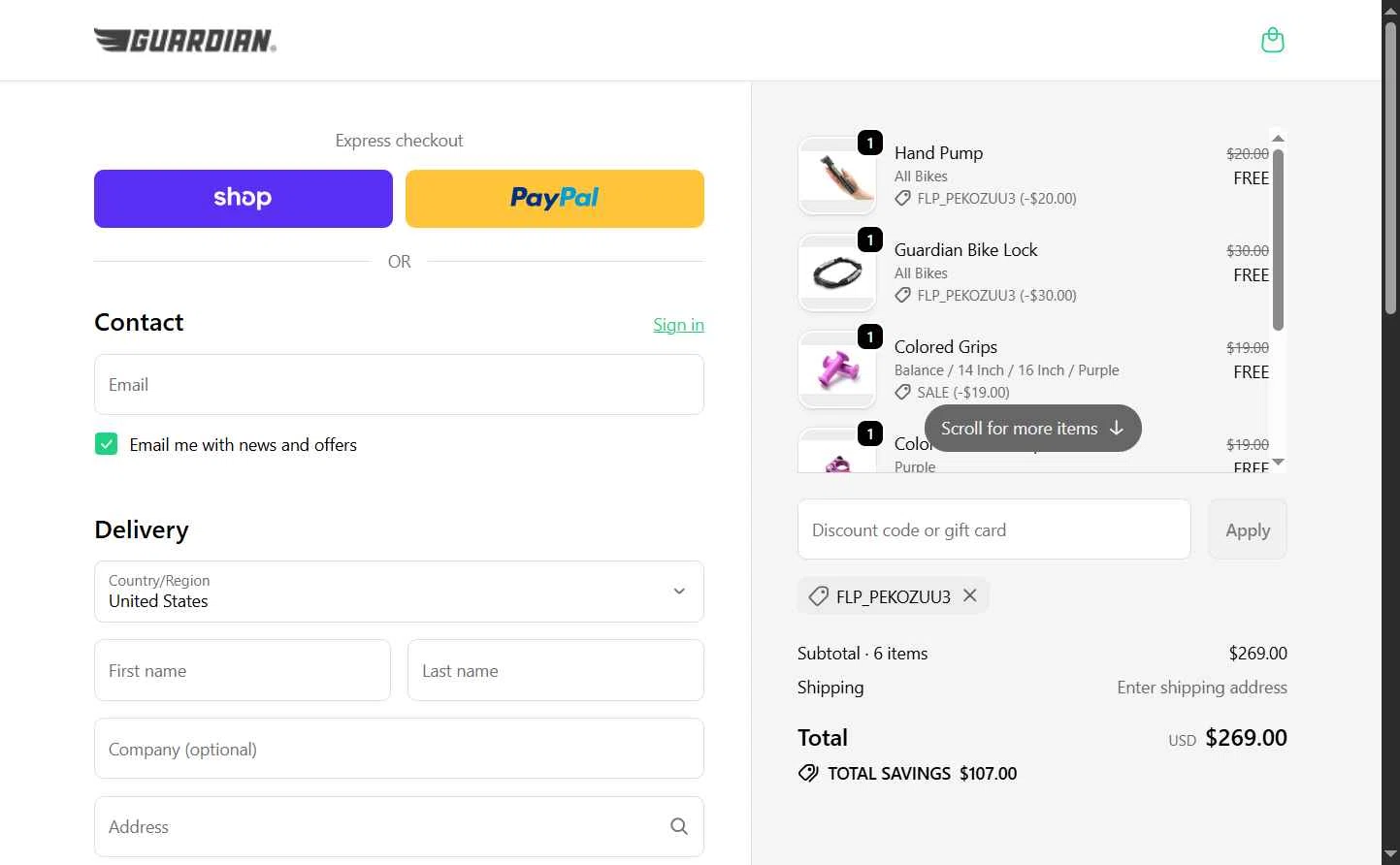Pay with PayPal express checkout

[x=554, y=199]
